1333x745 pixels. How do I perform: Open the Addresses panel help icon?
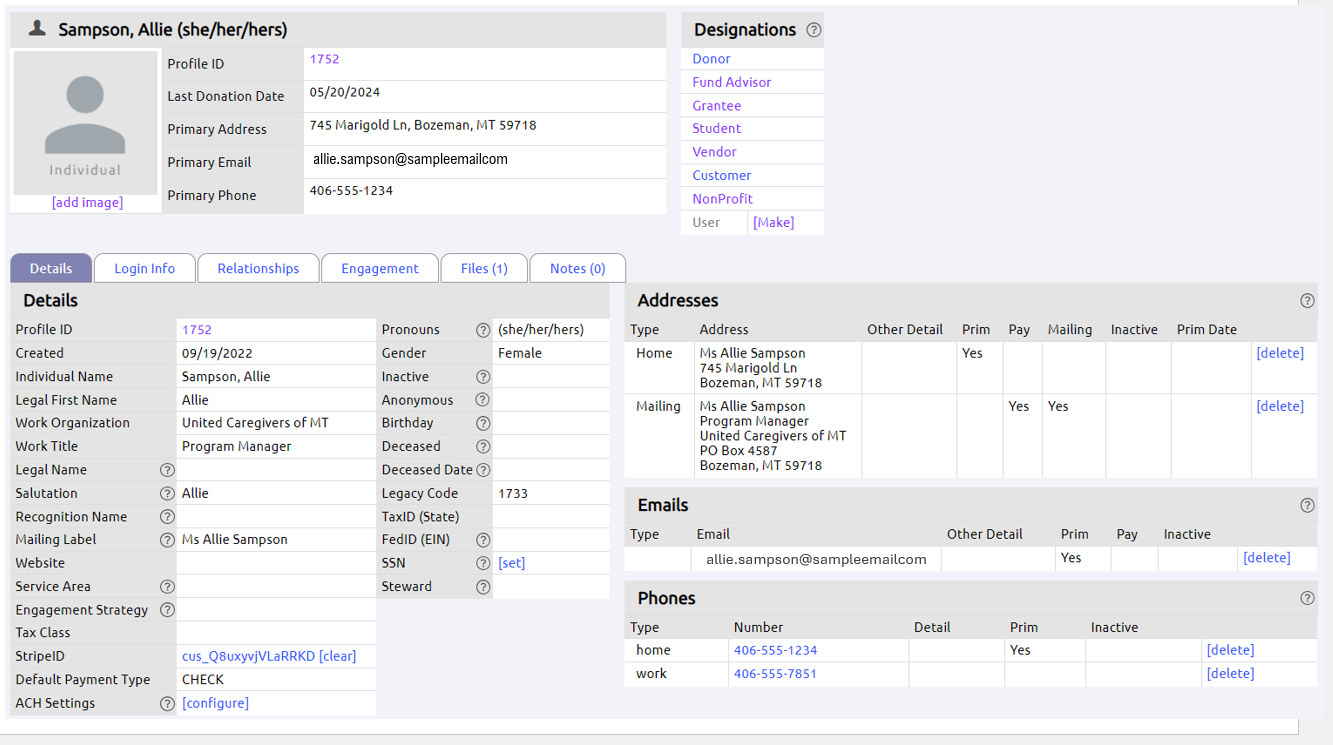click(x=1307, y=300)
